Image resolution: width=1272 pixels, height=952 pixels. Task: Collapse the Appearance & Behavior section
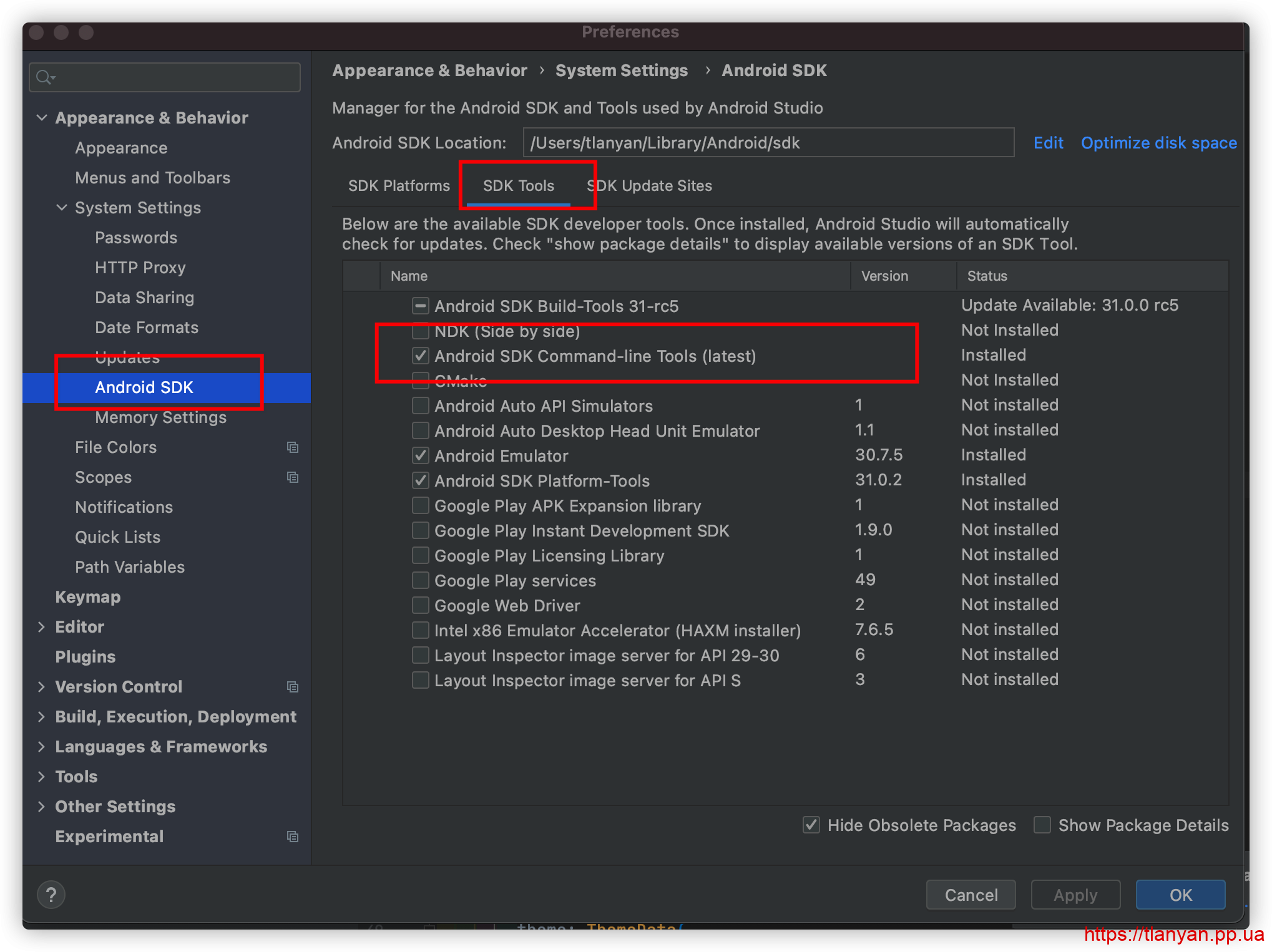[42, 118]
